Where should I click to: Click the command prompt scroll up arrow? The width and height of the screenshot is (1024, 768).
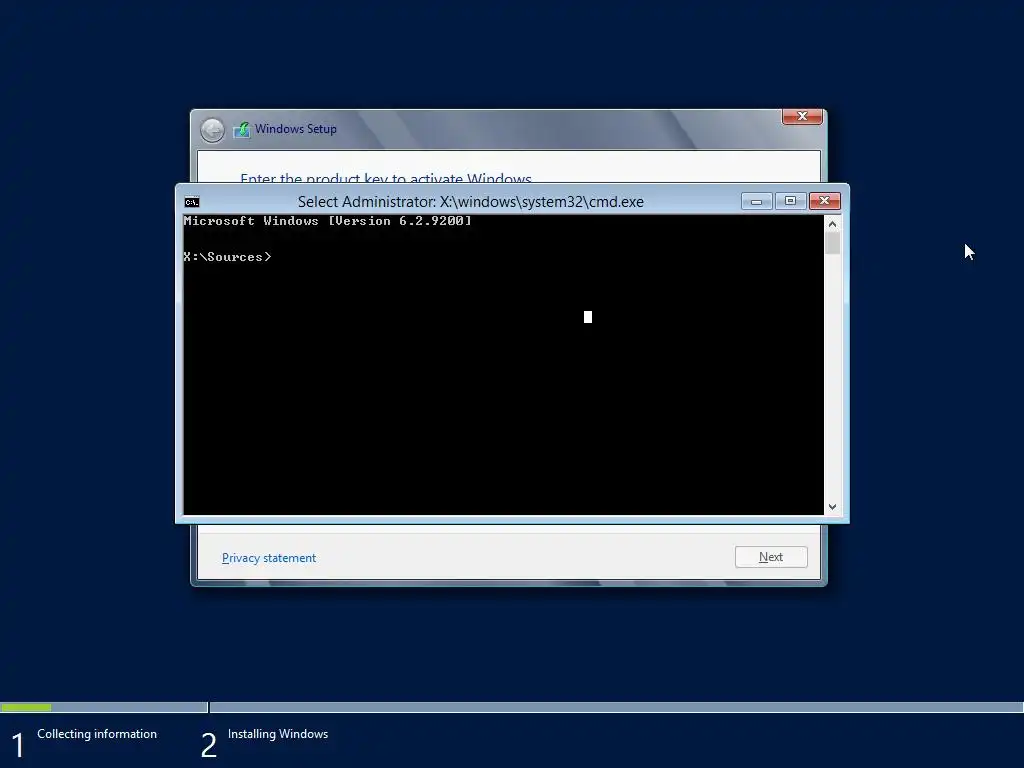[832, 224]
